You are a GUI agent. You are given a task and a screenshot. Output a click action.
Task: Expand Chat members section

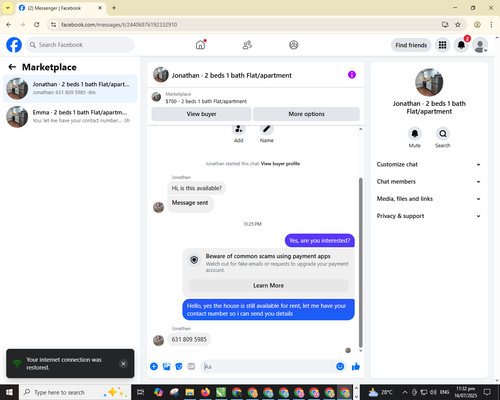(x=429, y=182)
